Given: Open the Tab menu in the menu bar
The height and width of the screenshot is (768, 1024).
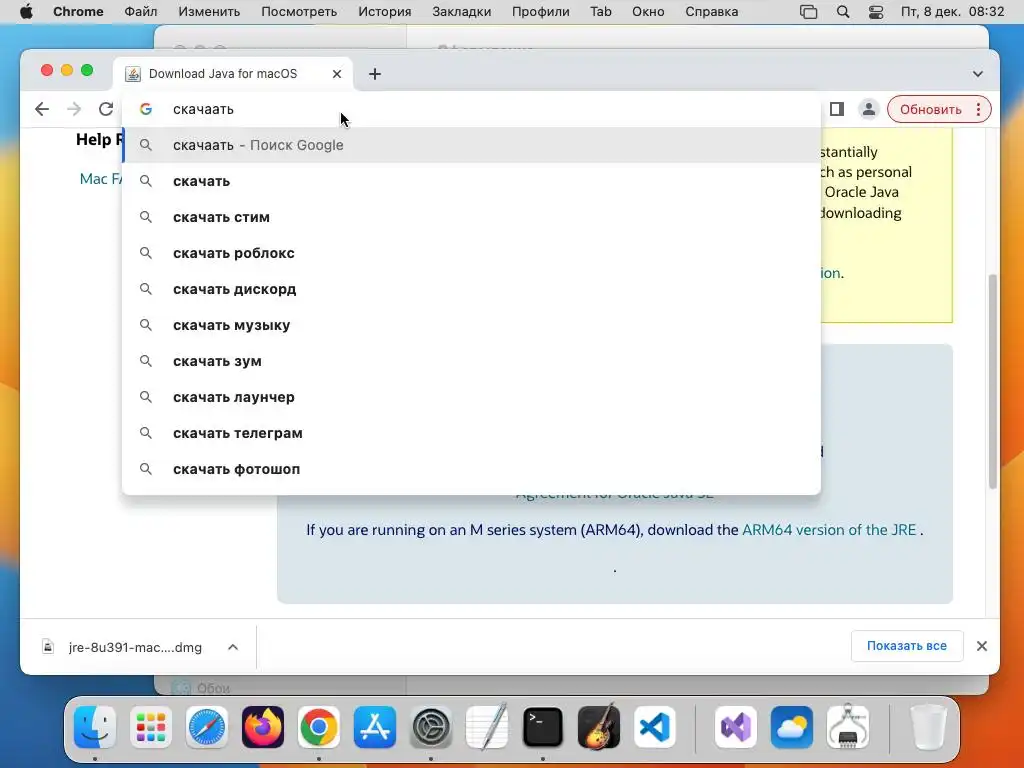Looking at the screenshot, I should pyautogui.click(x=601, y=12).
